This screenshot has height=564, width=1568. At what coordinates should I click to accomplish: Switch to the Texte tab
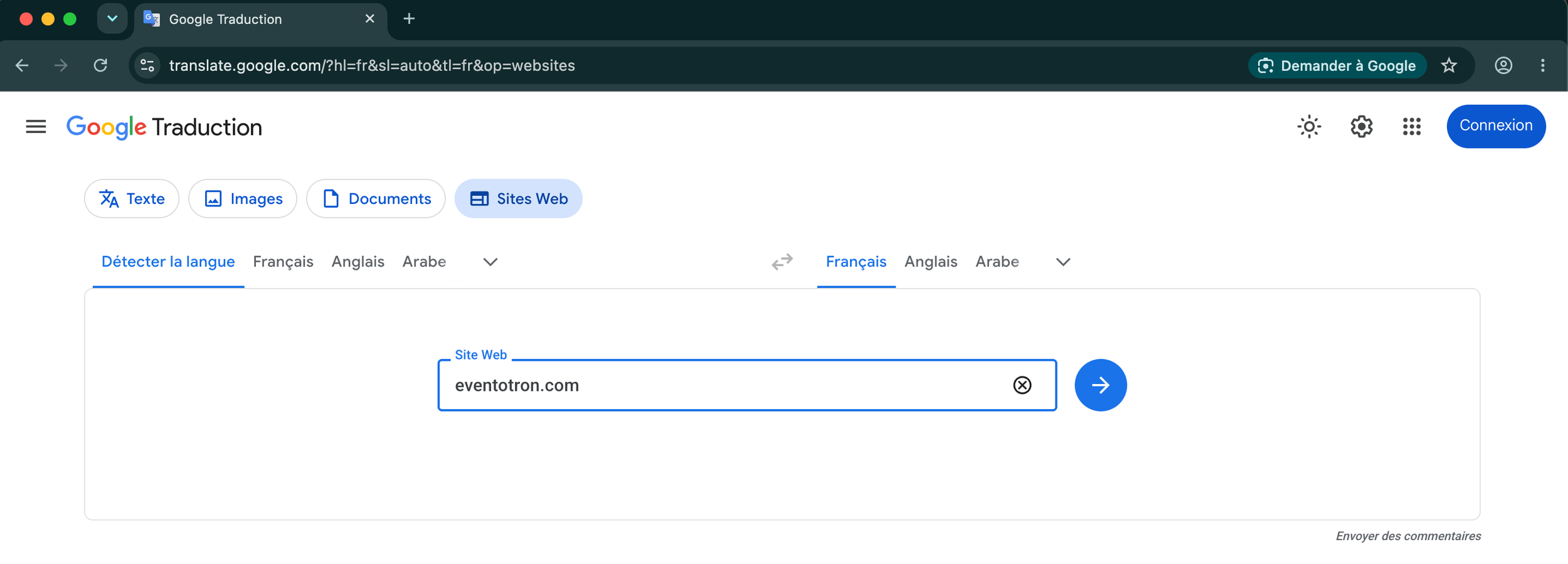132,199
